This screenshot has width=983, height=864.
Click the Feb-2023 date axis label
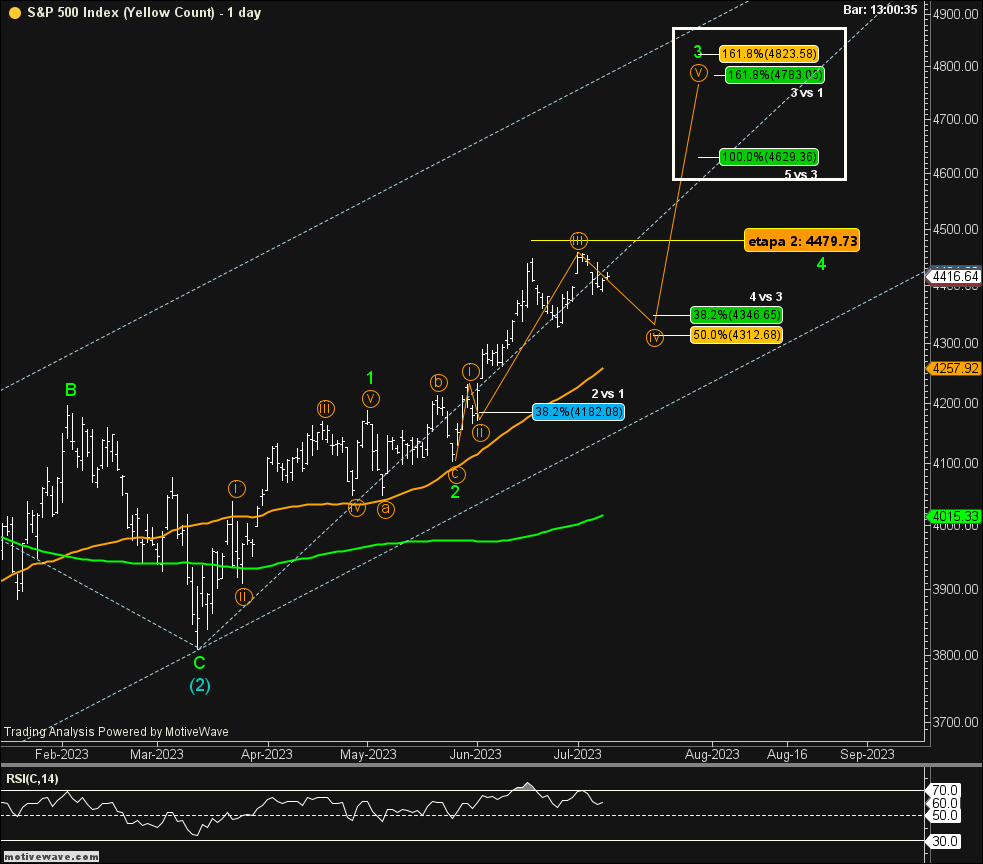click(x=61, y=754)
